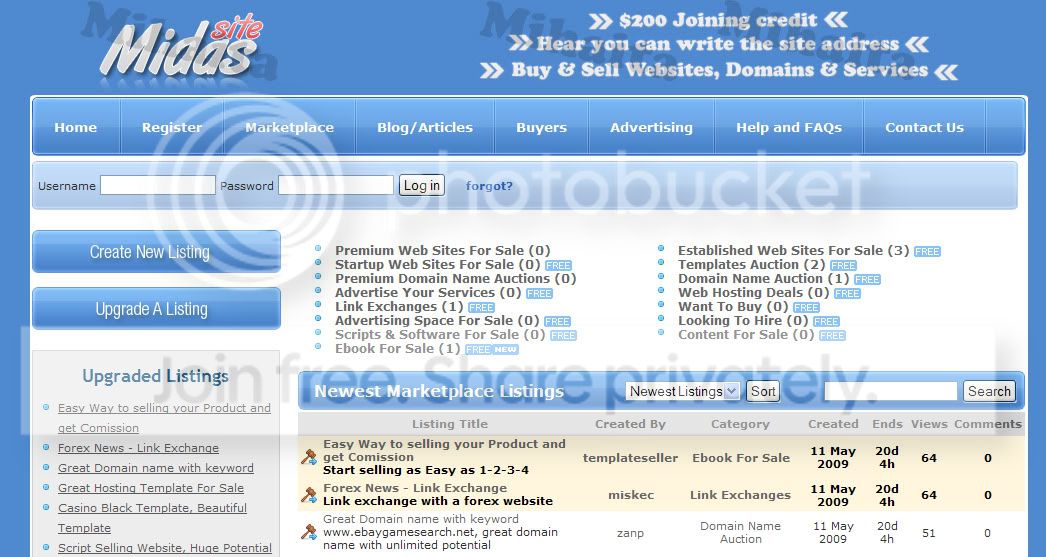
Task: Click Link Exchanges category cell in table
Action: click(740, 496)
